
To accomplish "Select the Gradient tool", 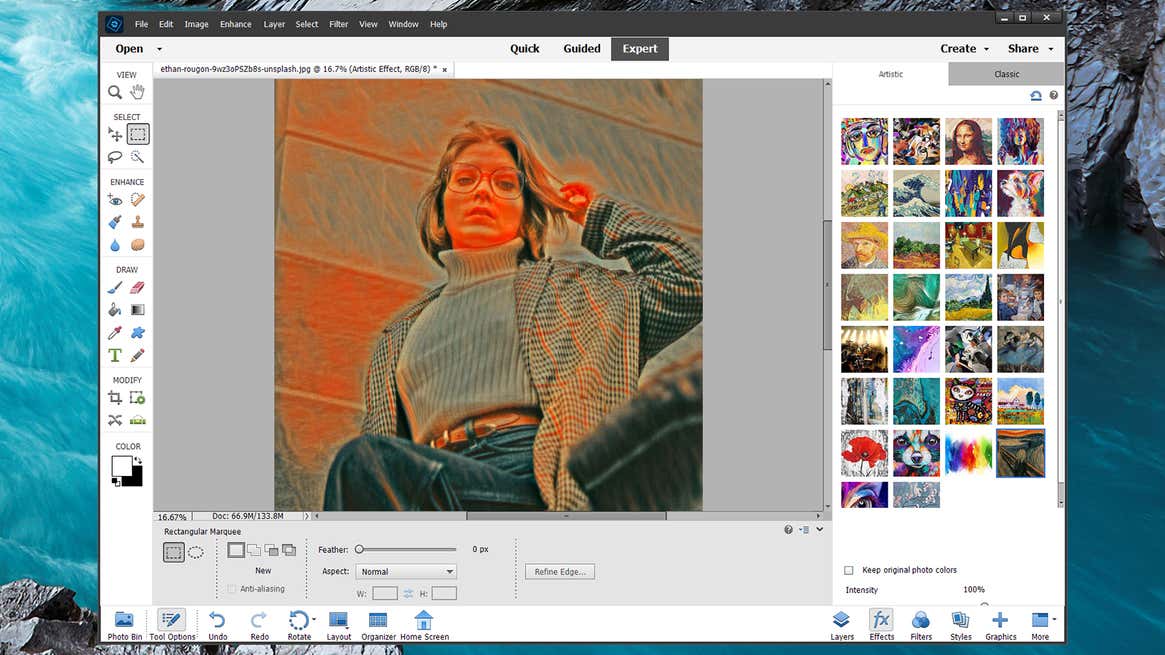I will click(137, 310).
